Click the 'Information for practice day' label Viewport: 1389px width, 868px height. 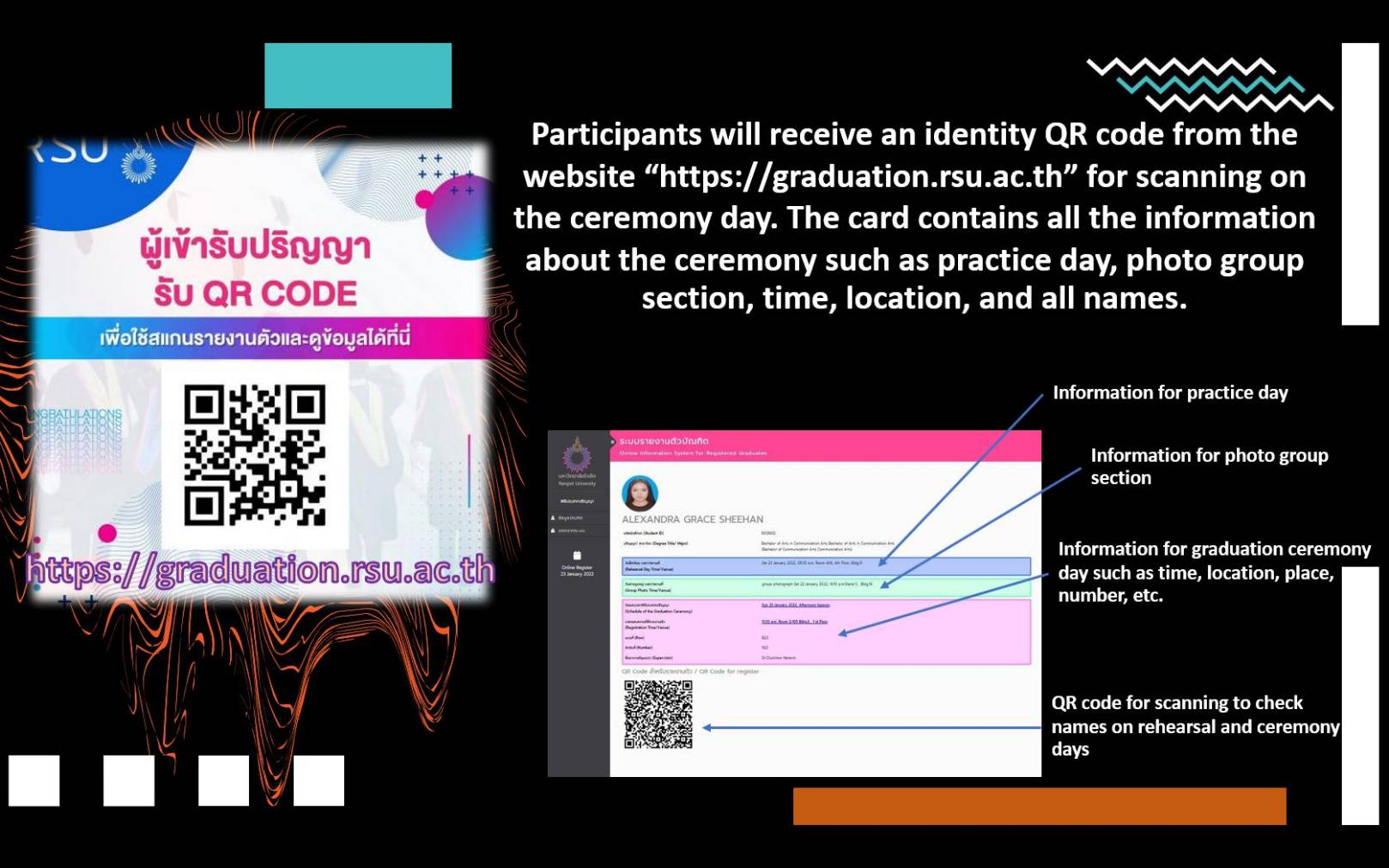pyautogui.click(x=1170, y=392)
